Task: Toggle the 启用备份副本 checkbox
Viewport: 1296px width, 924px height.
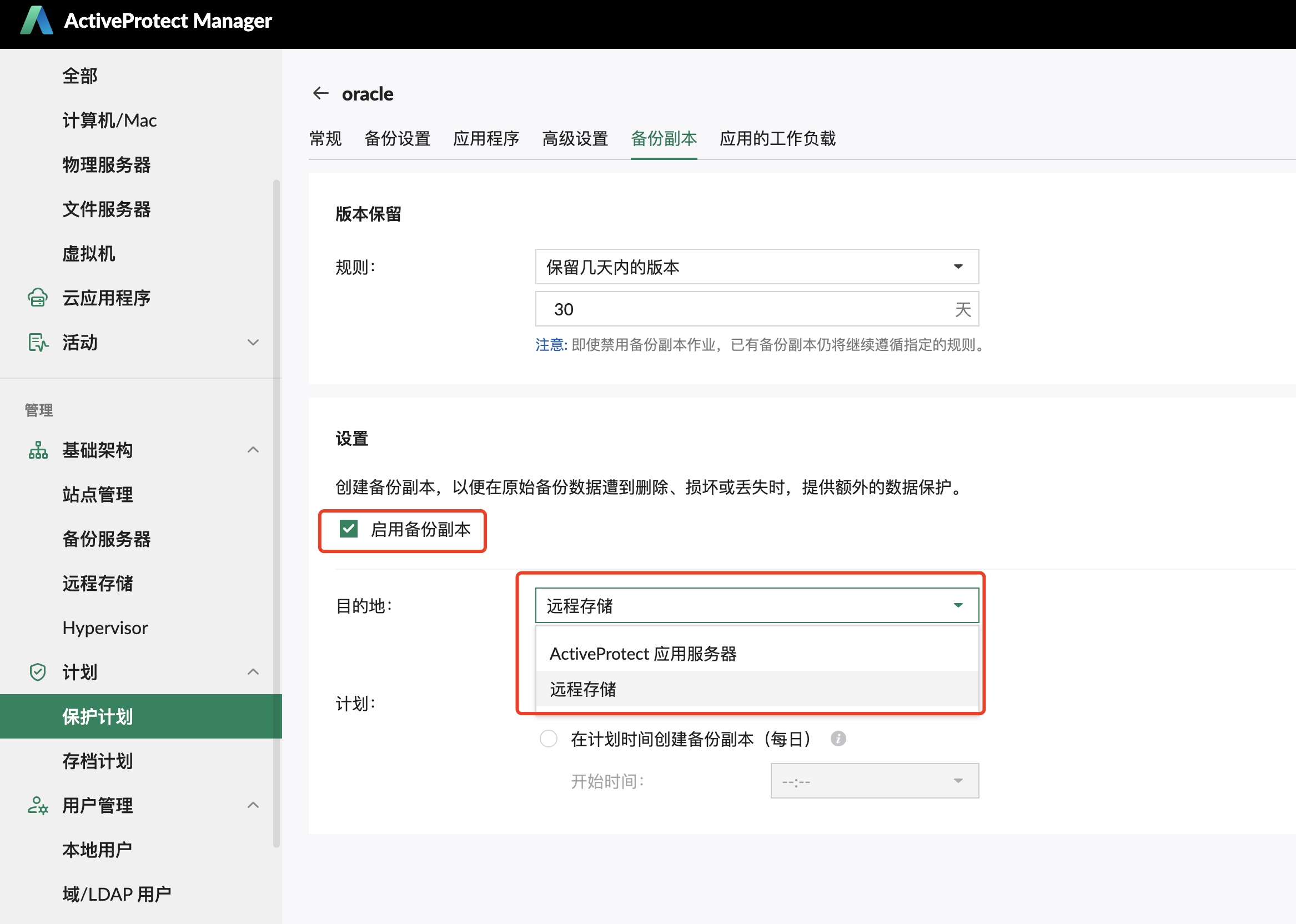Action: 349,529
